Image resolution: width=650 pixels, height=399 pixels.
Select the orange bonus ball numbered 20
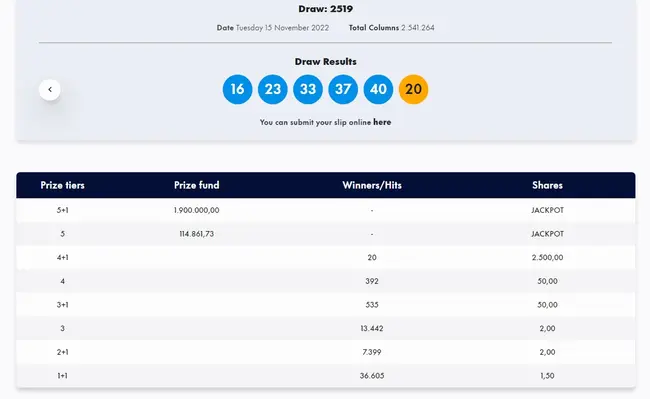coord(414,89)
